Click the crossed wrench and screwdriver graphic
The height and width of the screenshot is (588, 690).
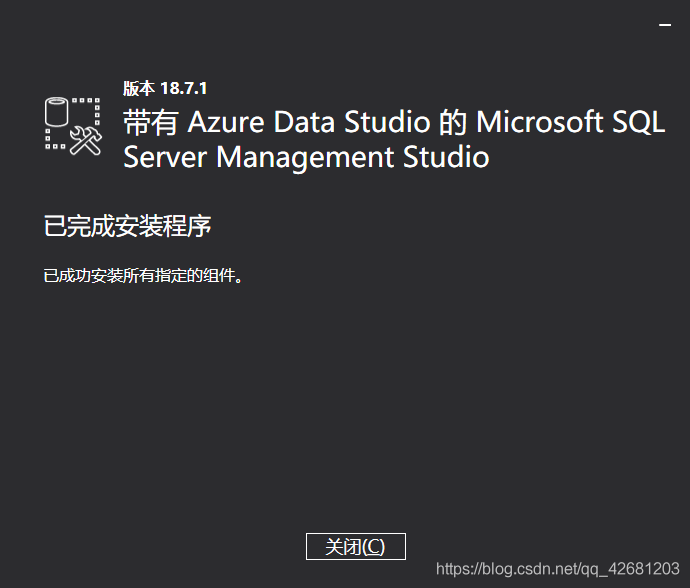tap(87, 140)
